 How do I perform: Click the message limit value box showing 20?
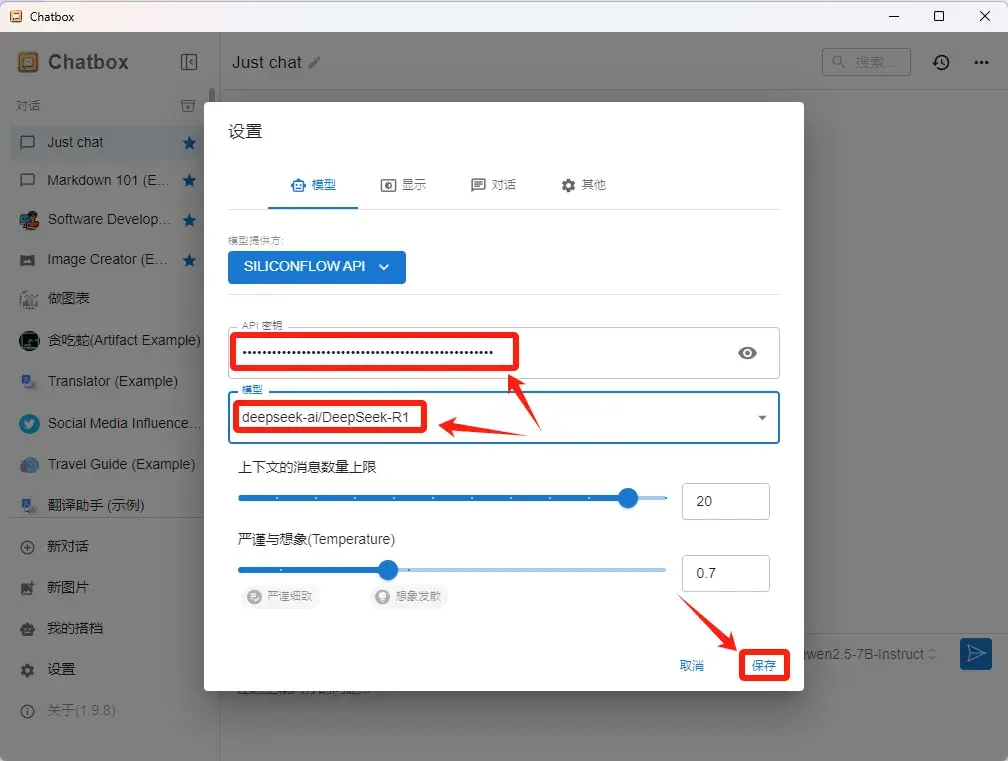point(725,501)
